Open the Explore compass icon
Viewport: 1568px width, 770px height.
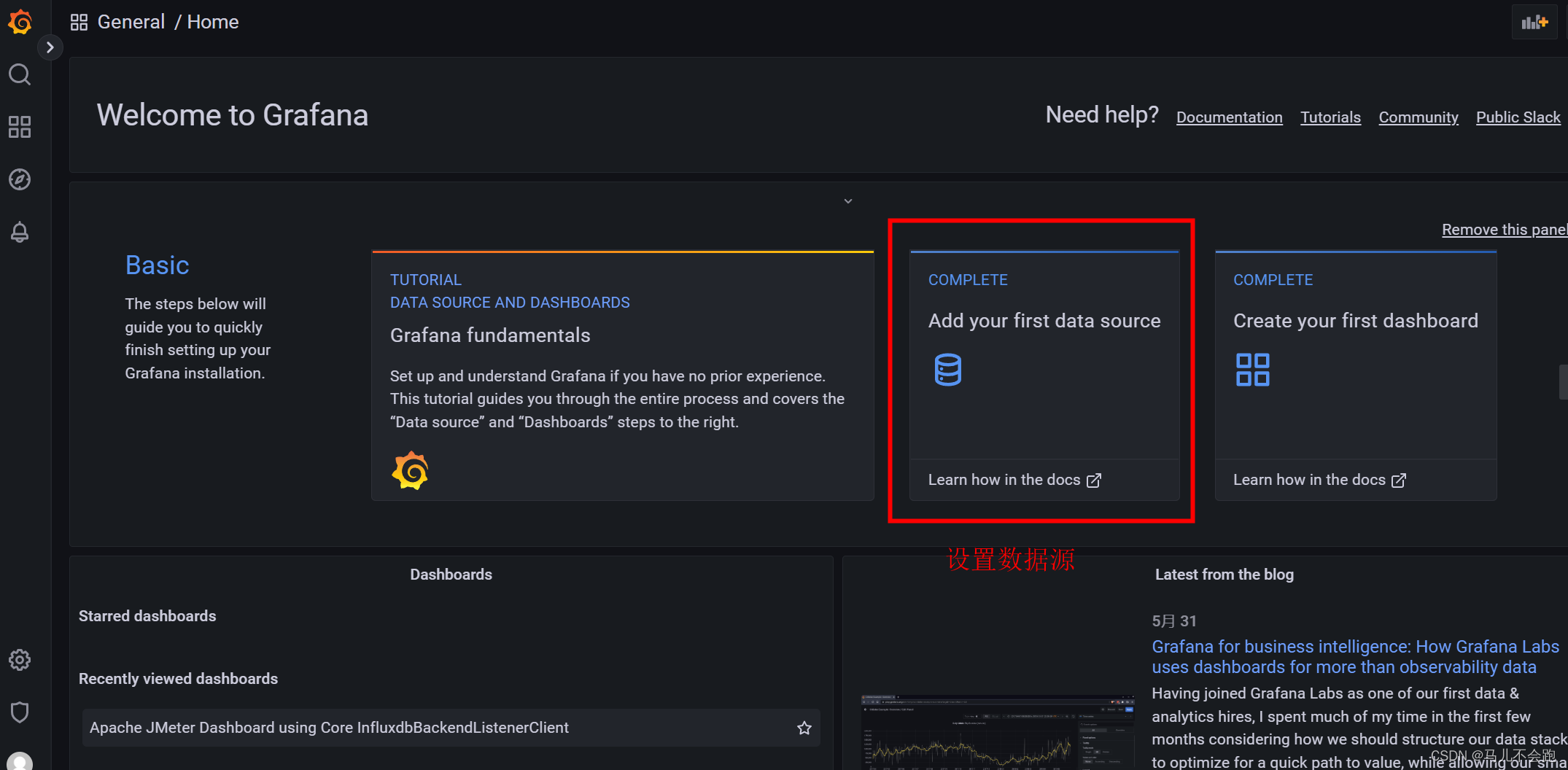point(20,179)
